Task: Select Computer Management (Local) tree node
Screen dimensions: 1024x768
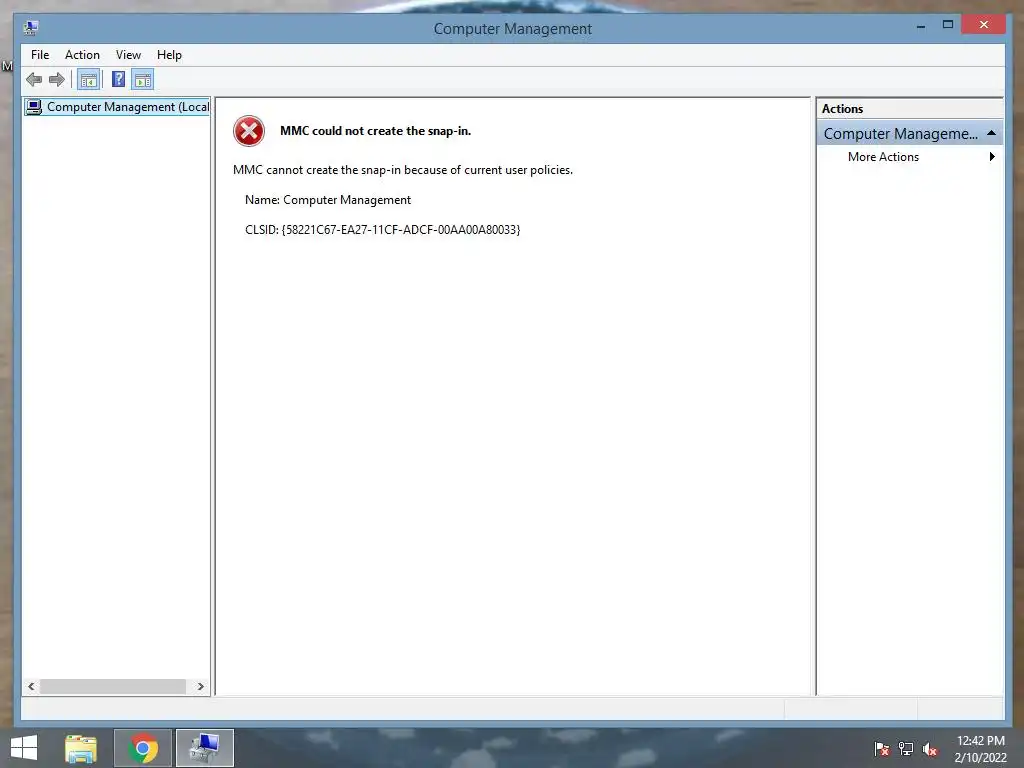Action: (x=117, y=106)
